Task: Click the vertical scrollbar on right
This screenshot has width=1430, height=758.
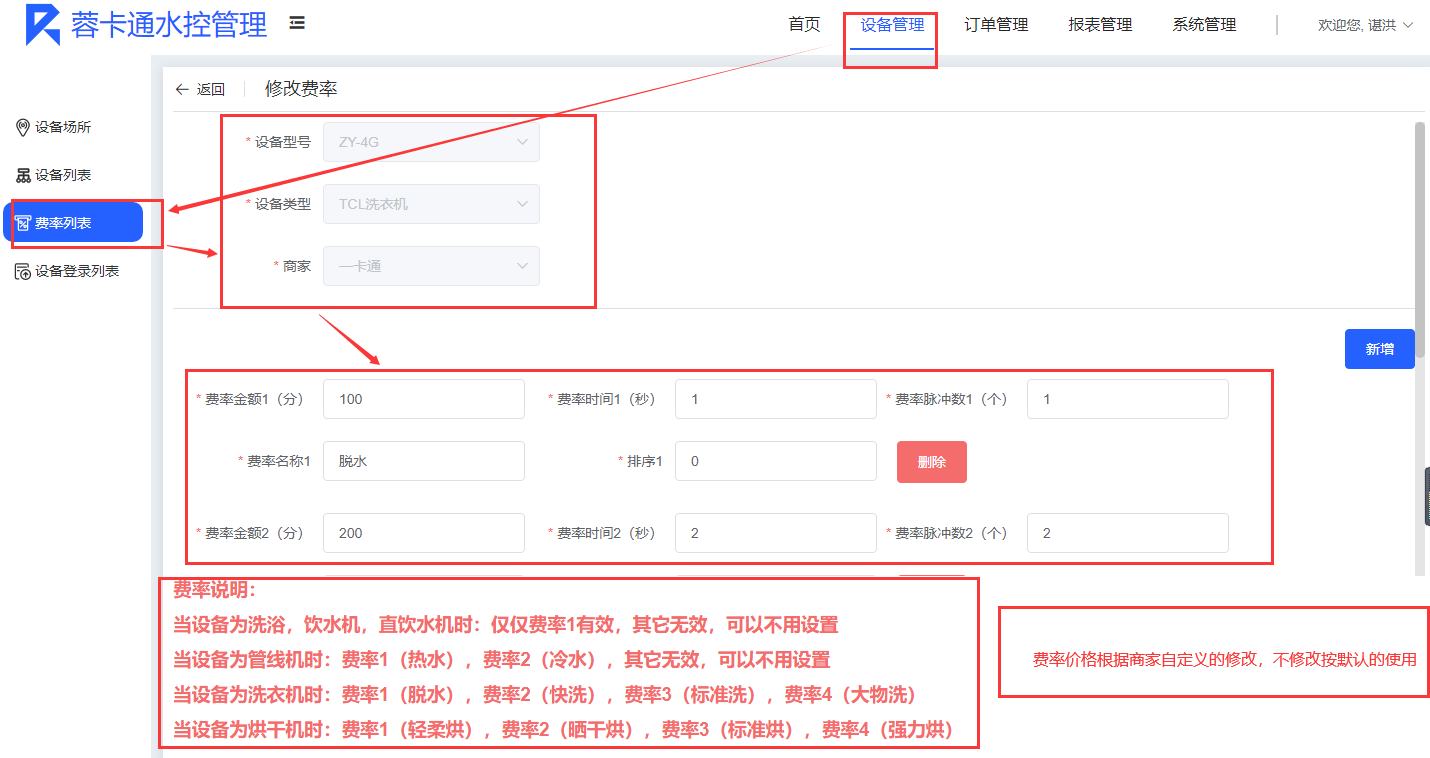Action: pos(1420,240)
